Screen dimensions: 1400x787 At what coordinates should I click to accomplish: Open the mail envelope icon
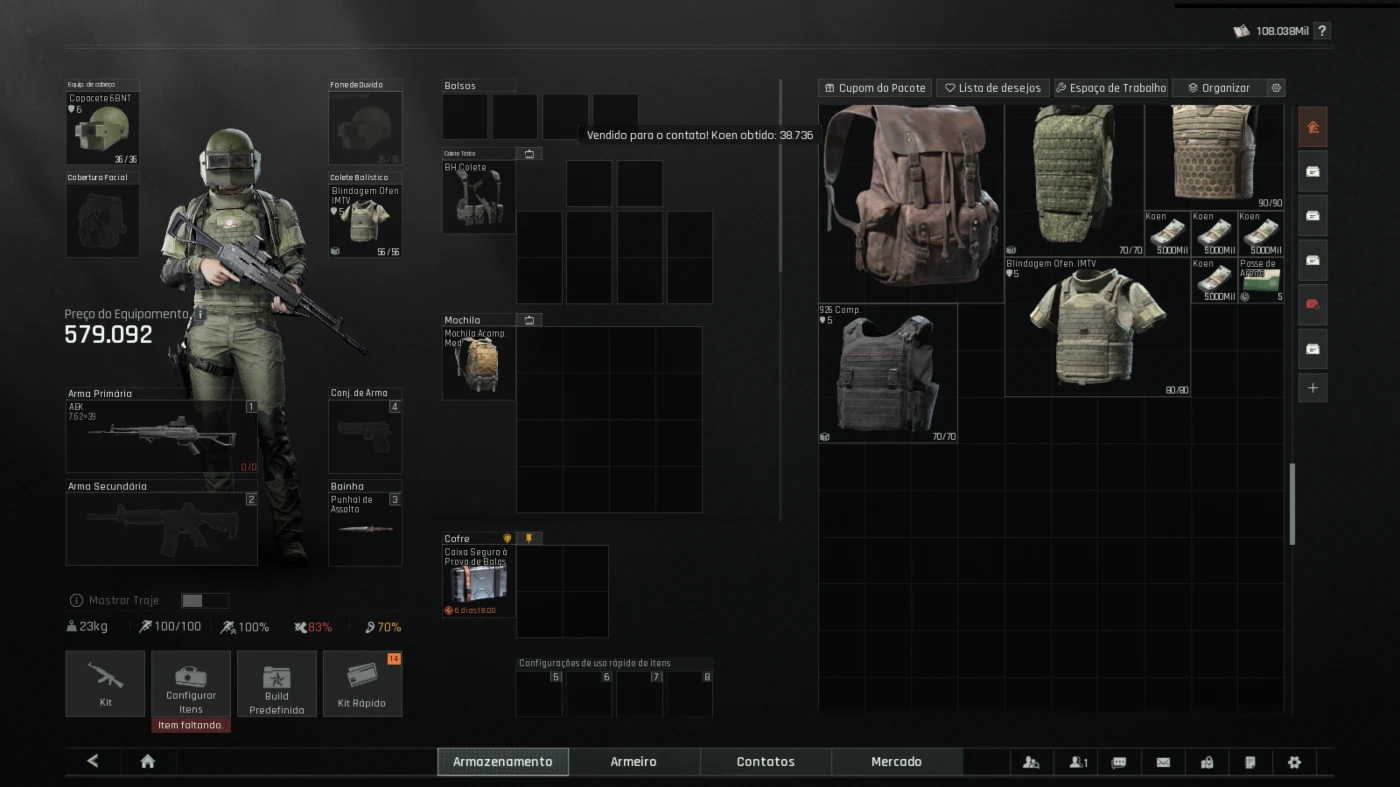click(1163, 762)
